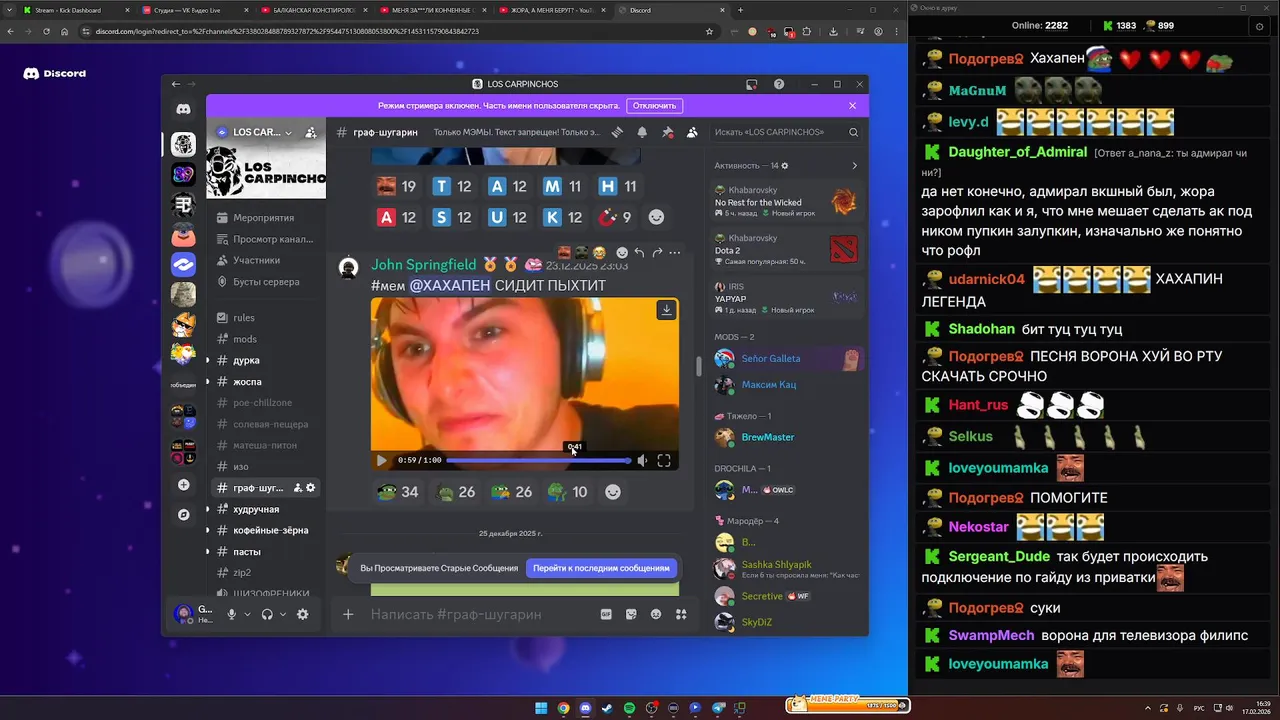
Task: Toggle the reaction with count 10
Action: 567,492
